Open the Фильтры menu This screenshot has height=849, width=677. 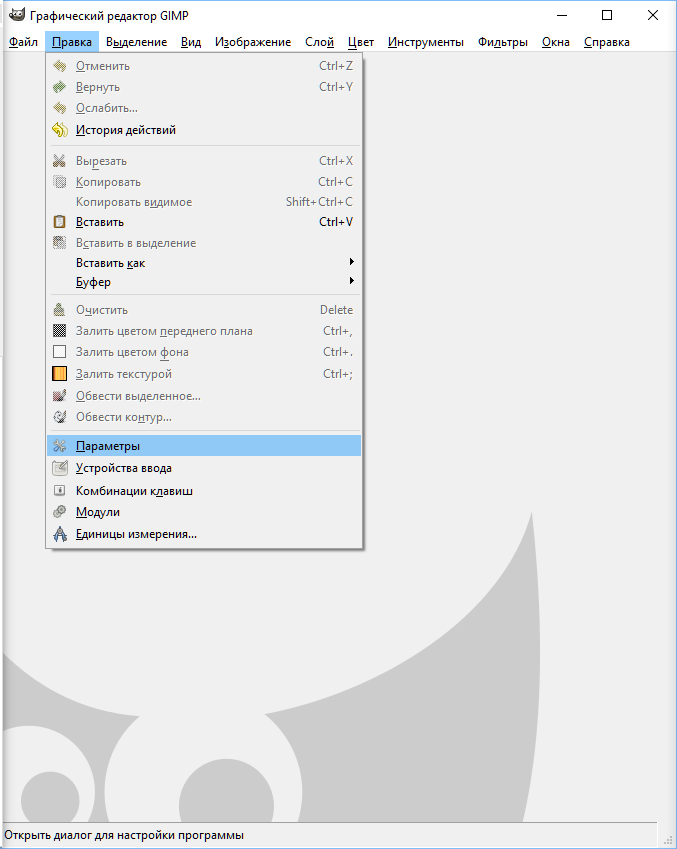(503, 42)
